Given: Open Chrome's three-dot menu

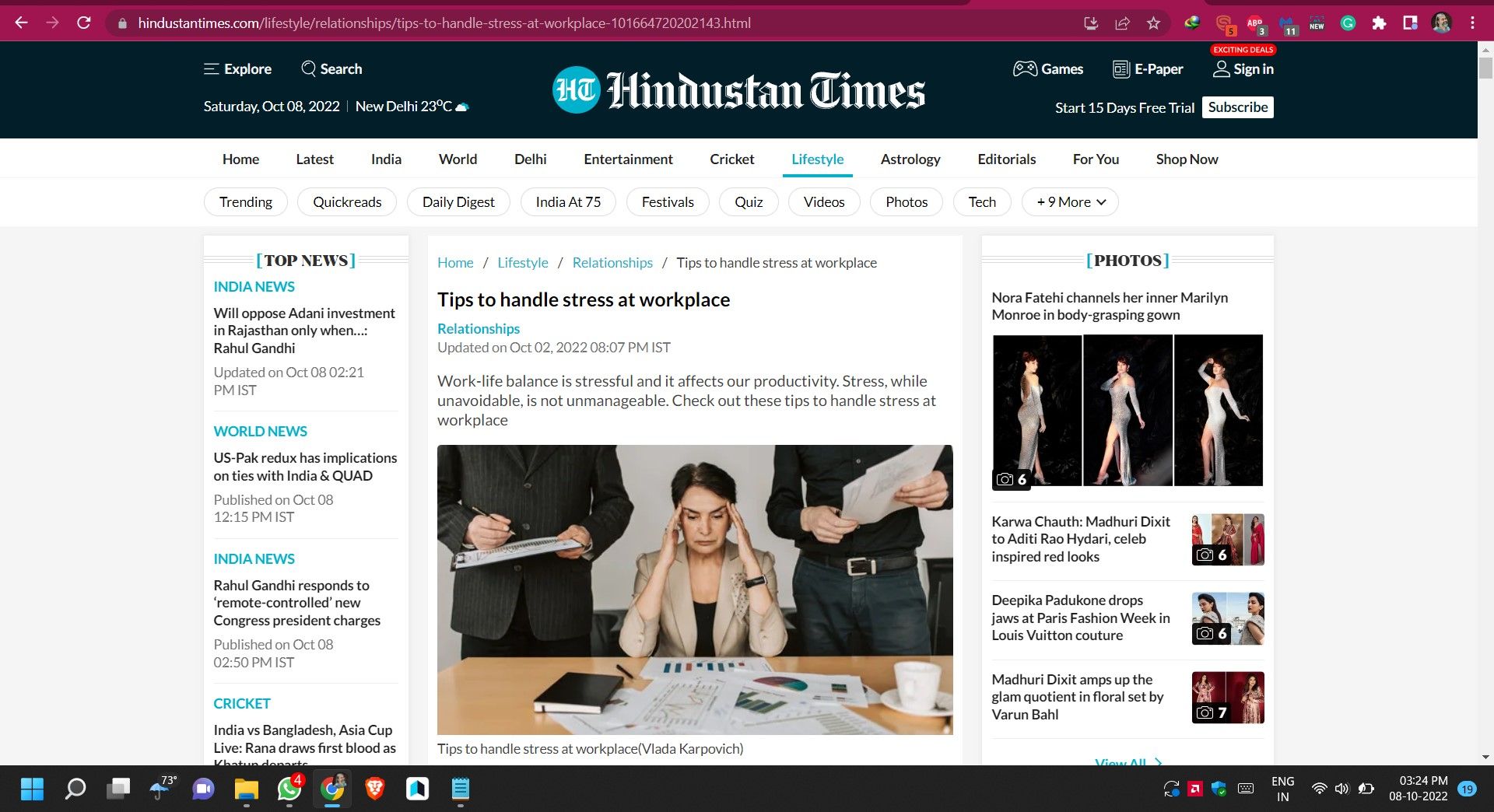Looking at the screenshot, I should click(x=1472, y=23).
